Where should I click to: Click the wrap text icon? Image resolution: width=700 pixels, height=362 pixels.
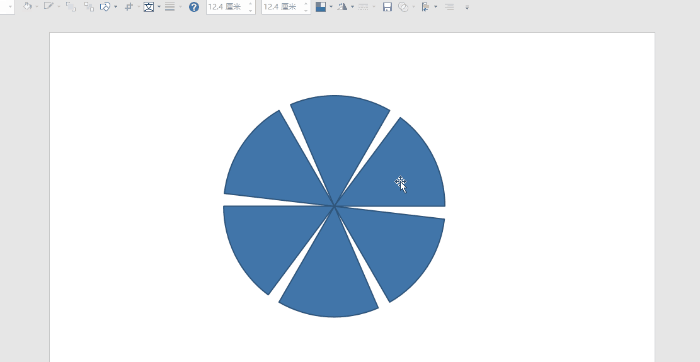click(x=149, y=7)
